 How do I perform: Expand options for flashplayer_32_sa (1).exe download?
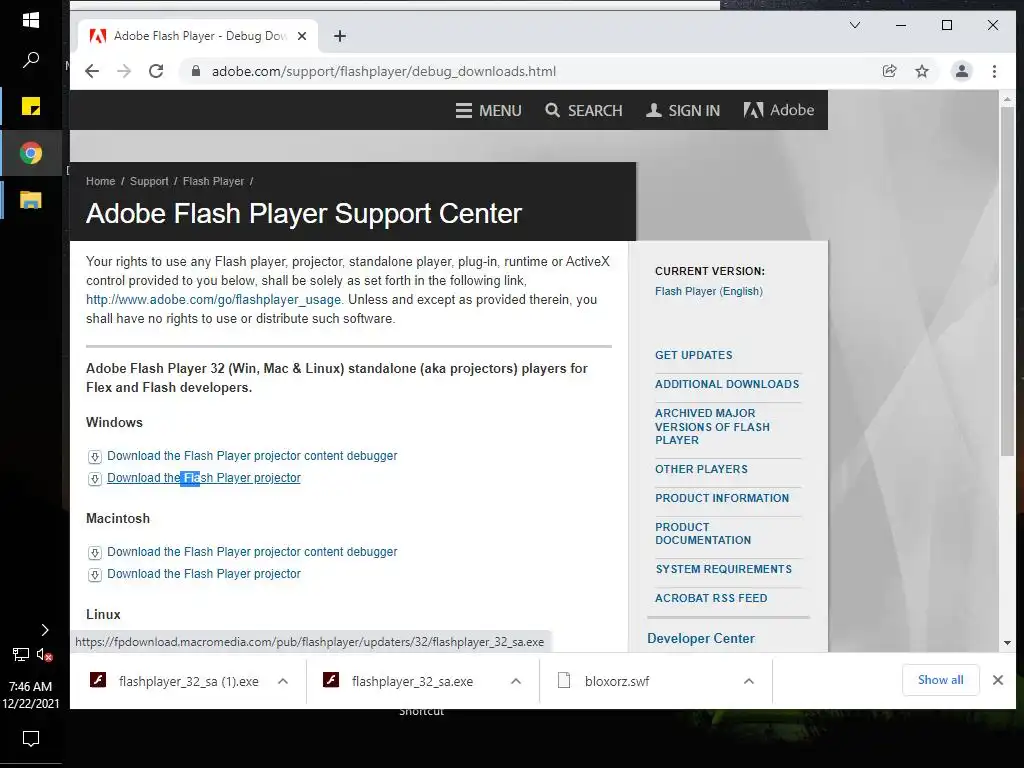283,681
